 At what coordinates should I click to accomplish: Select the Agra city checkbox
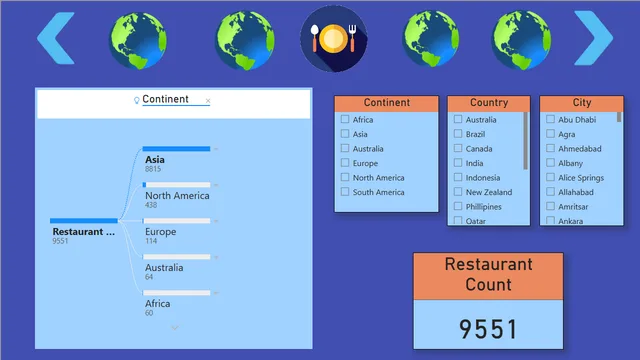[x=550, y=133]
